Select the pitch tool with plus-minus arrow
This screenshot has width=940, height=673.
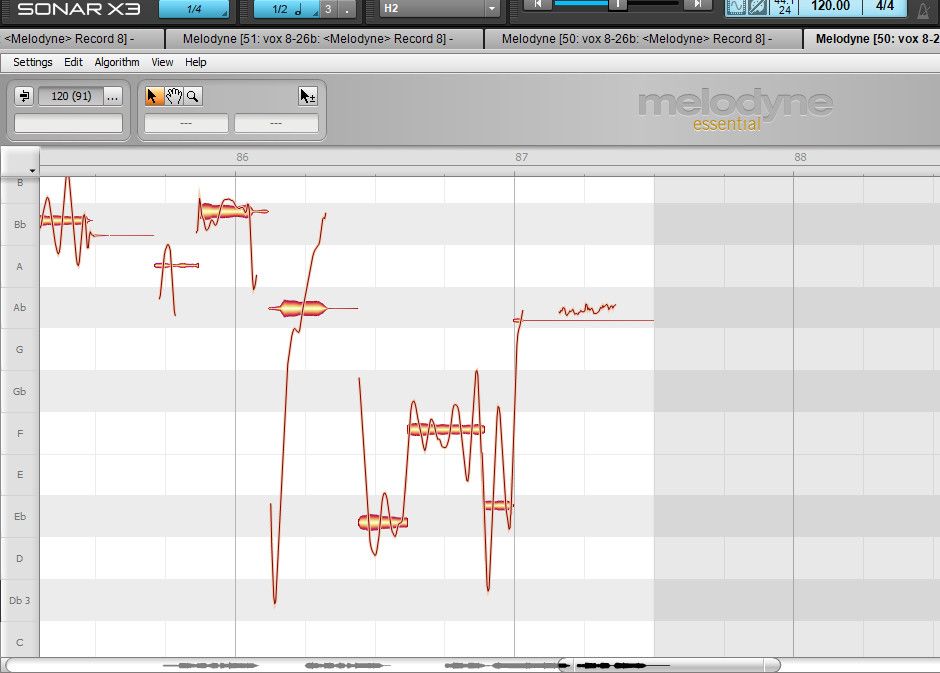[x=308, y=96]
